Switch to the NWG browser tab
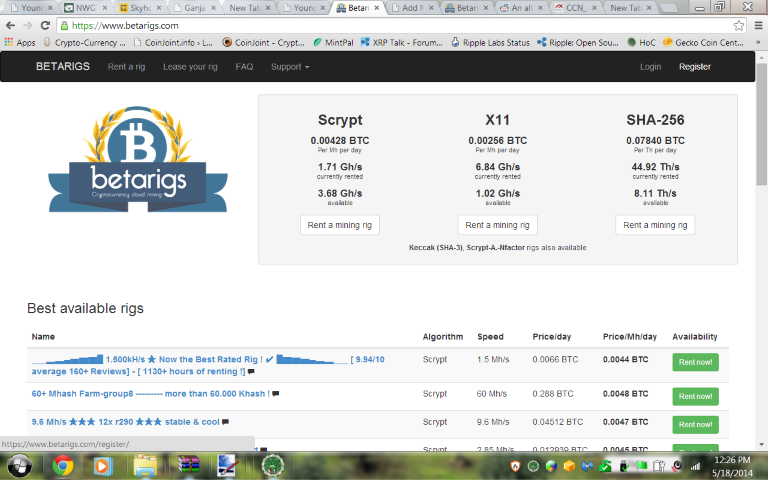 (x=86, y=8)
